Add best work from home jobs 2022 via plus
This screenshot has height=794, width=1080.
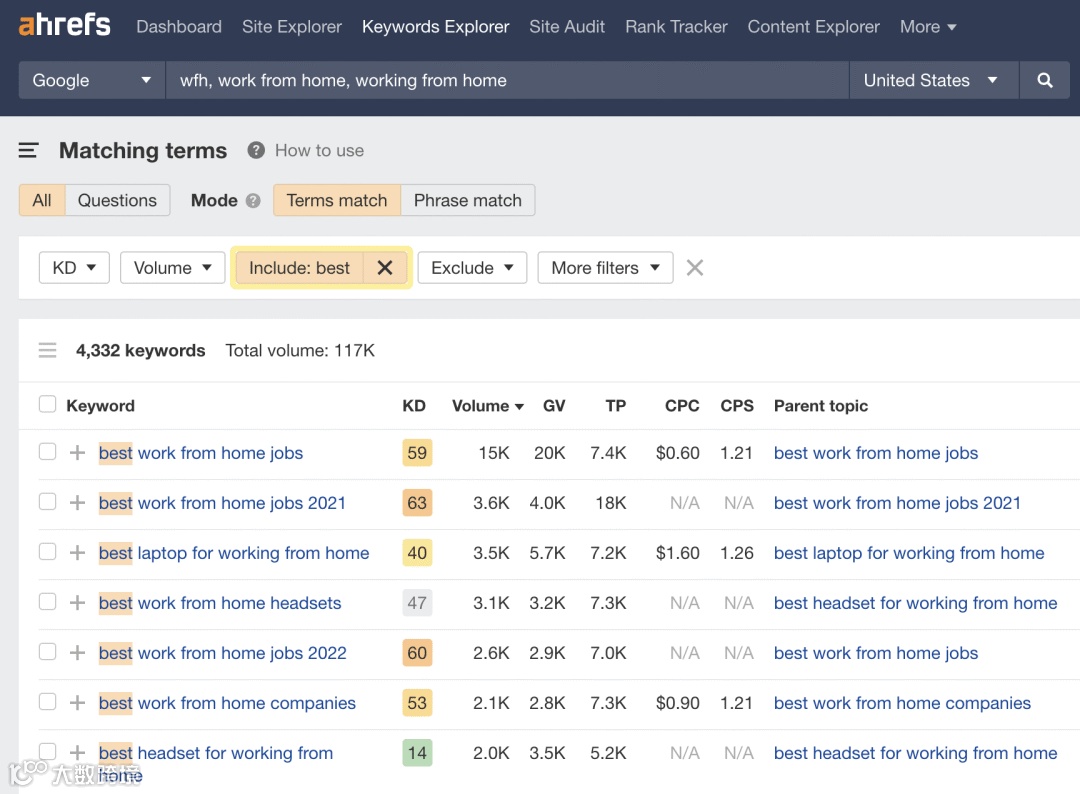point(77,653)
